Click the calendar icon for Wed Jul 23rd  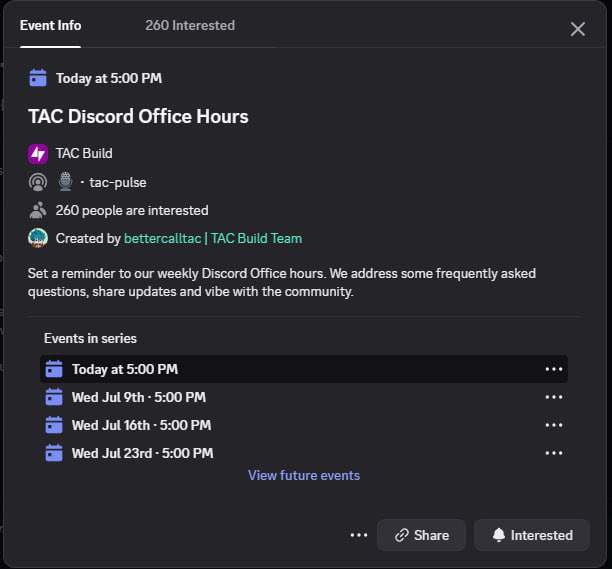[54, 453]
